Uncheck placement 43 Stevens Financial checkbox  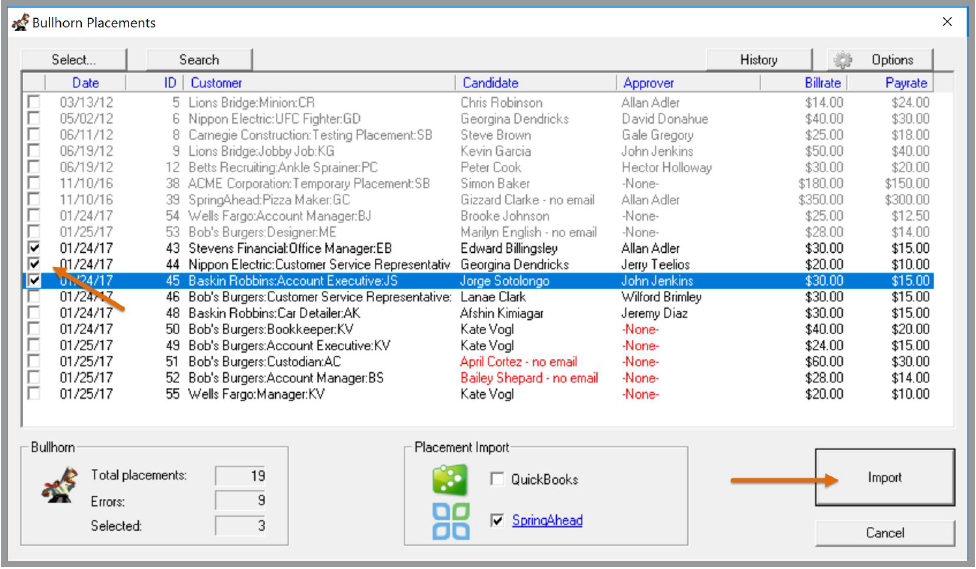click(x=34, y=248)
